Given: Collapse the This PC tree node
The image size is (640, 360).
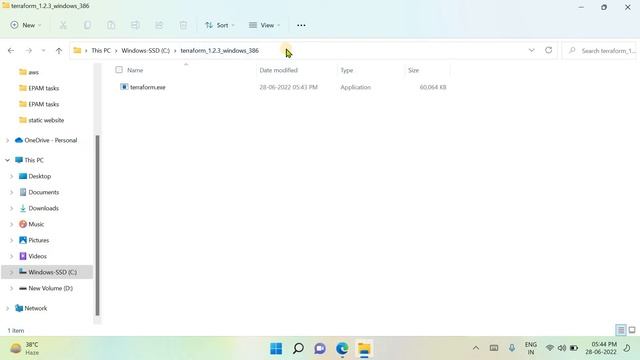Looking at the screenshot, I should click(7, 160).
